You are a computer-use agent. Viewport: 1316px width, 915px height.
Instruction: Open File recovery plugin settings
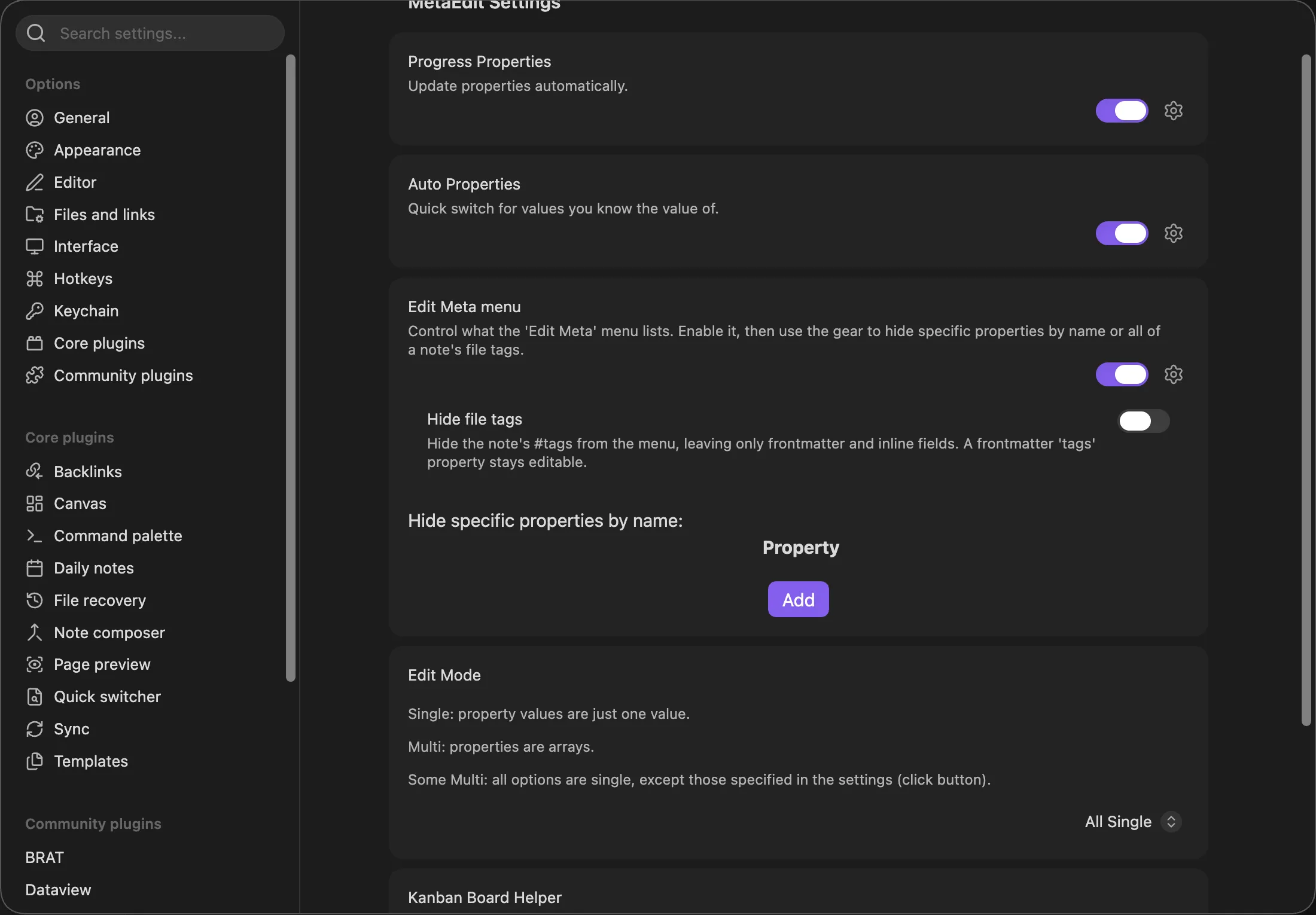100,600
